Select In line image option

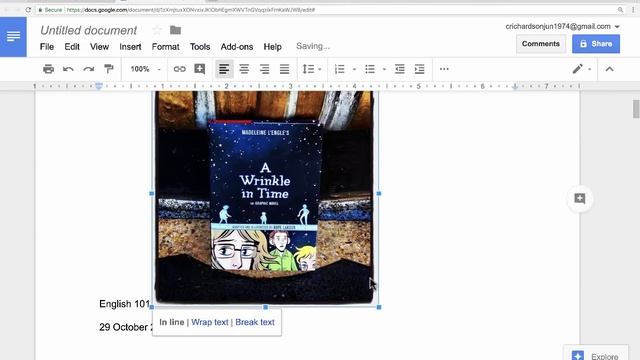click(x=171, y=322)
